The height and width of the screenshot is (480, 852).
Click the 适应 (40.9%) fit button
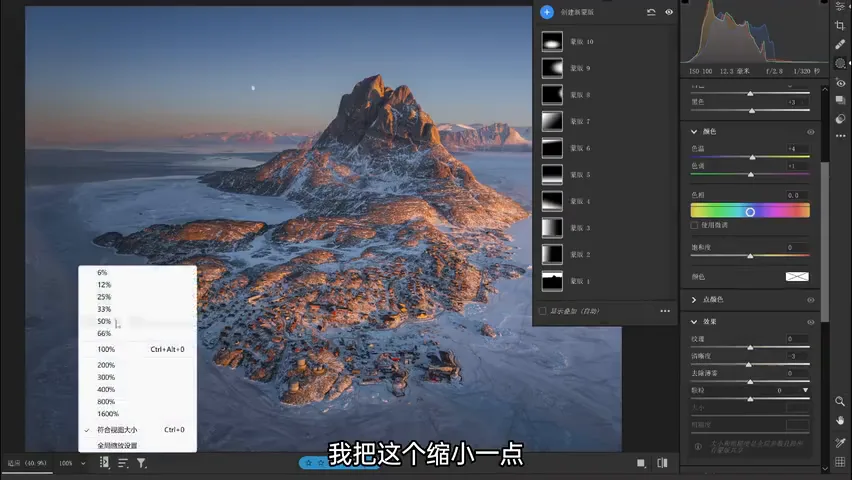click(27, 463)
